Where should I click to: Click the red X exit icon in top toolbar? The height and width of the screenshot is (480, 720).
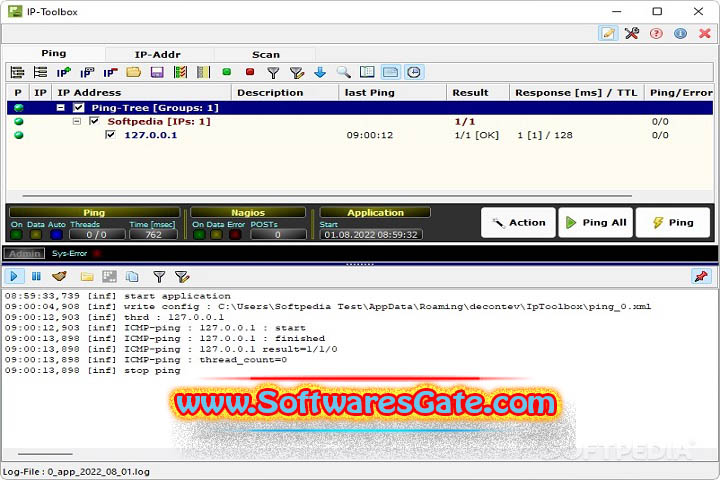point(705,34)
